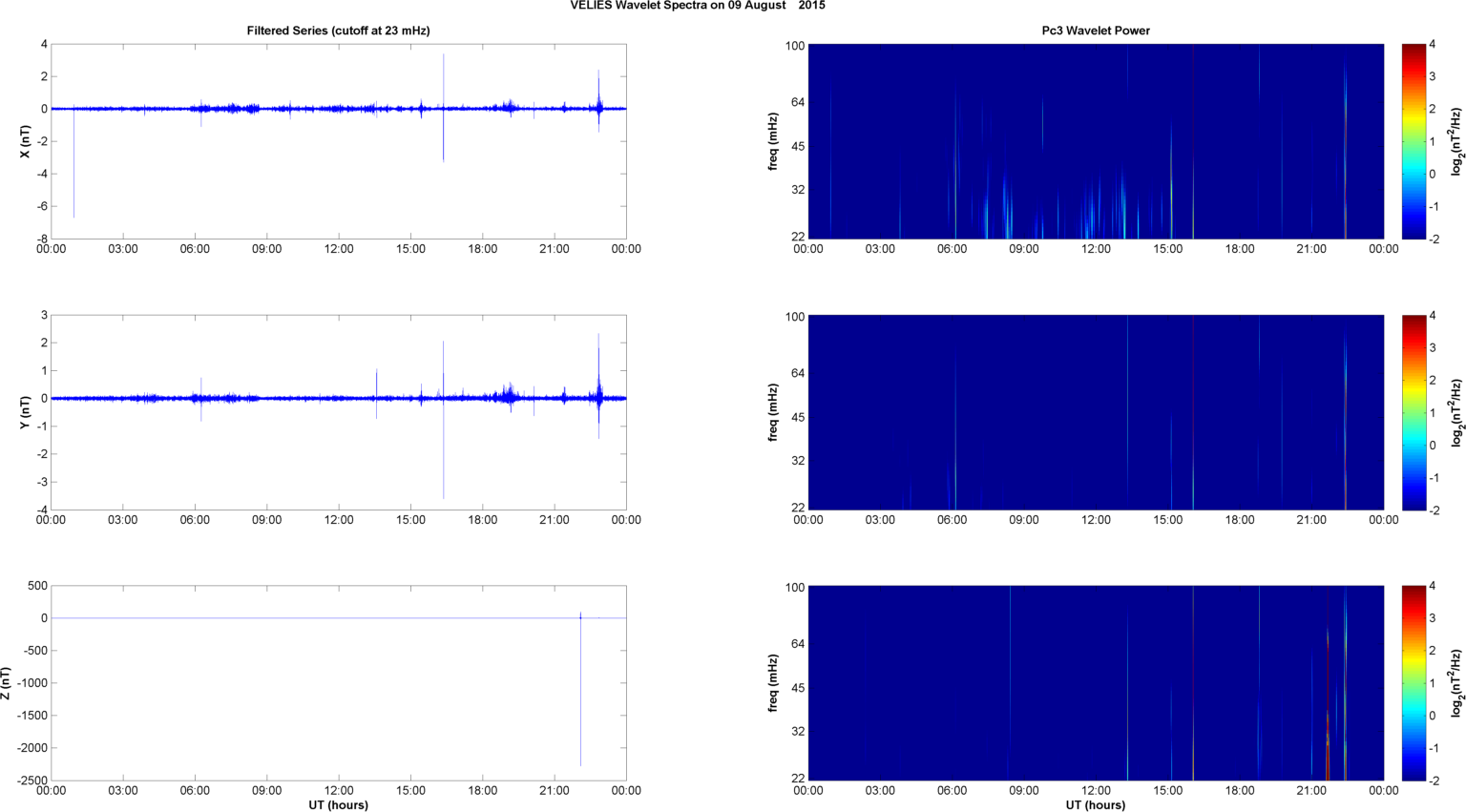This screenshot has height=812, width=1466.
Task: Click 'freq (mHz)' label of the top spectrogram
Action: coord(773,141)
